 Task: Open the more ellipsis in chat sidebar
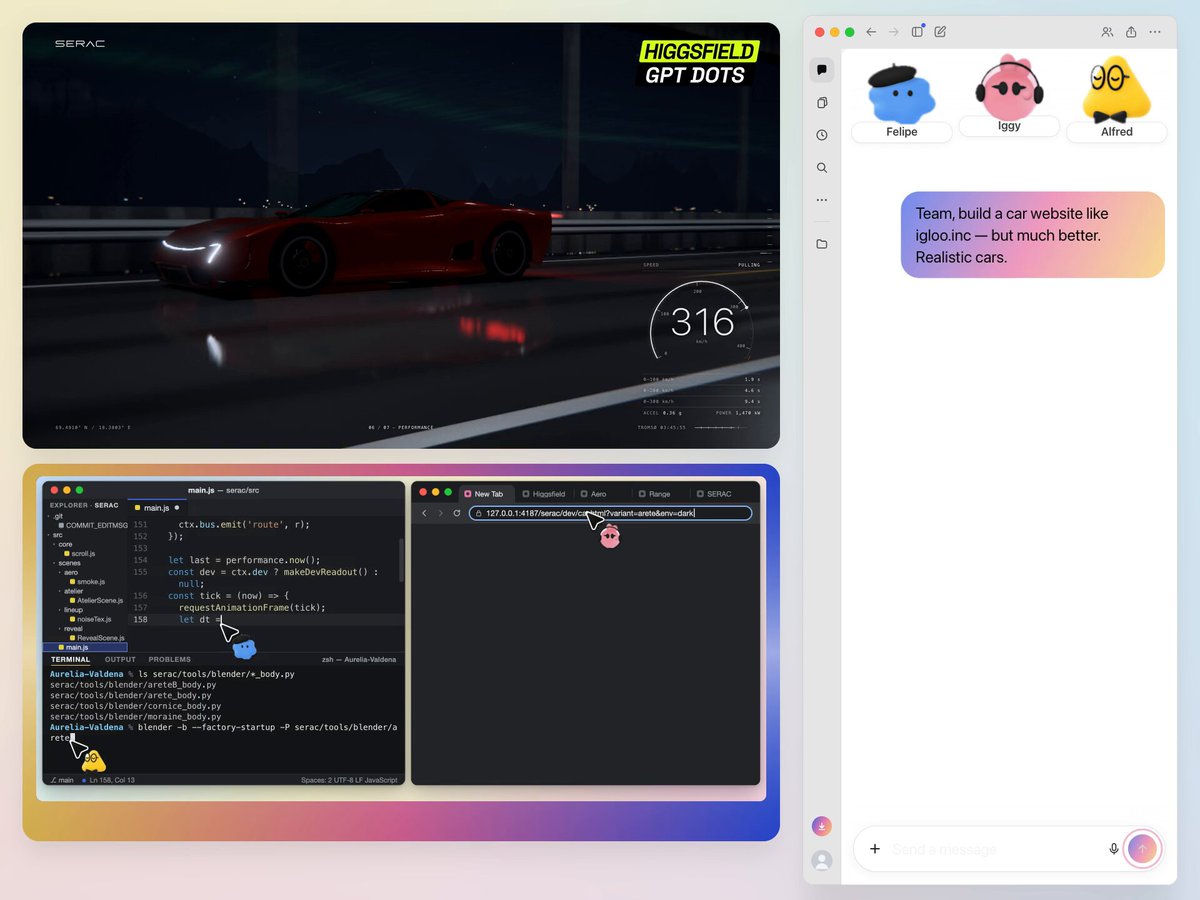pos(822,200)
